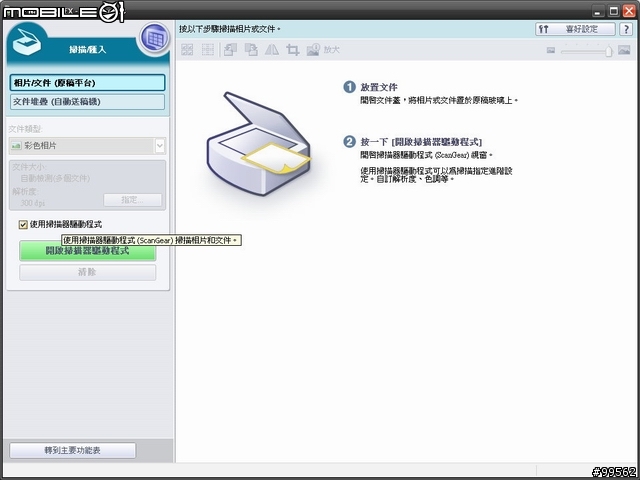
Task: Click the large thumbnail size icon
Action: pyautogui.click(x=624, y=50)
